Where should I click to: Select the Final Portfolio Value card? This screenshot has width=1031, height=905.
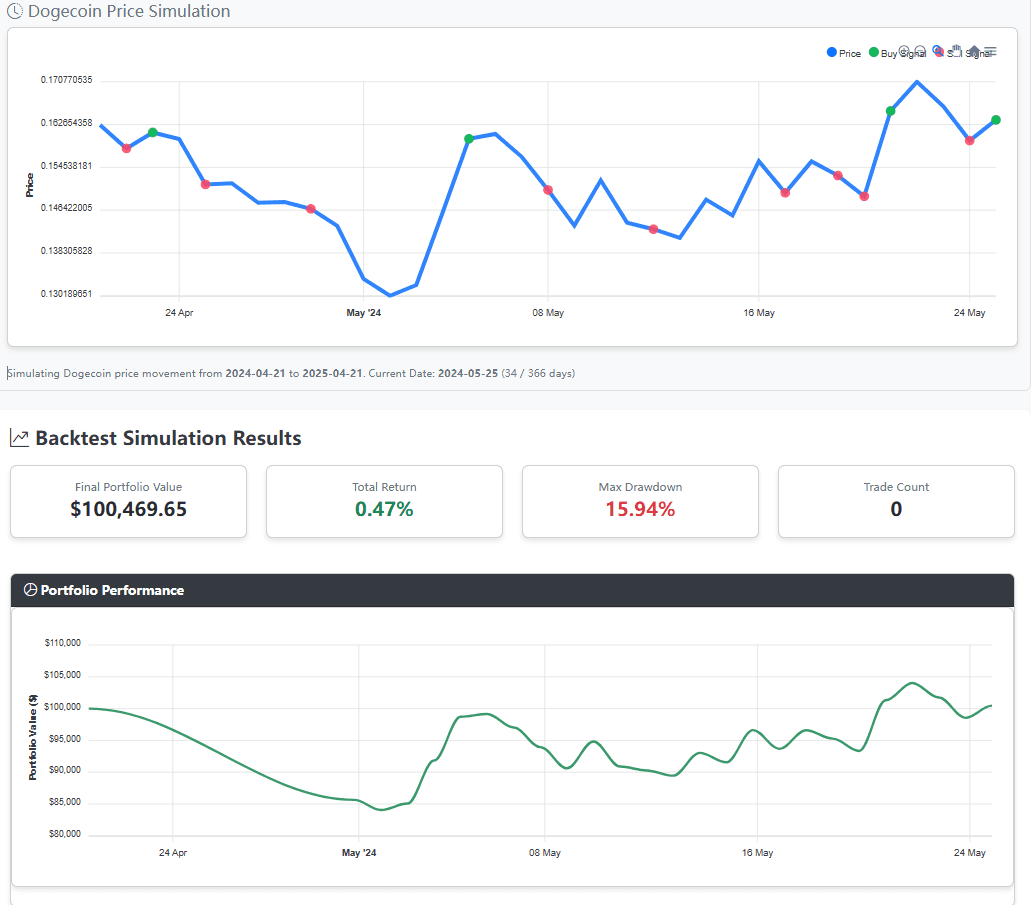point(128,501)
